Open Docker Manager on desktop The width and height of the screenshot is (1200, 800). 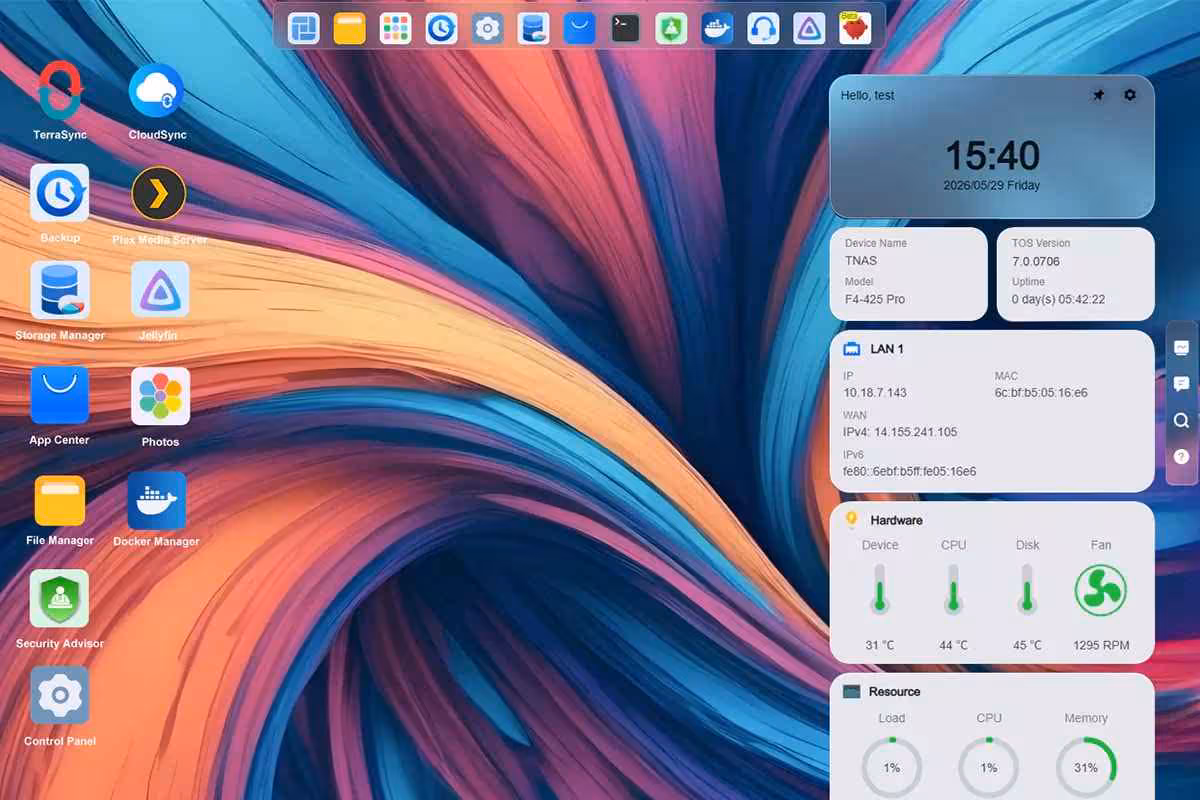tap(156, 500)
